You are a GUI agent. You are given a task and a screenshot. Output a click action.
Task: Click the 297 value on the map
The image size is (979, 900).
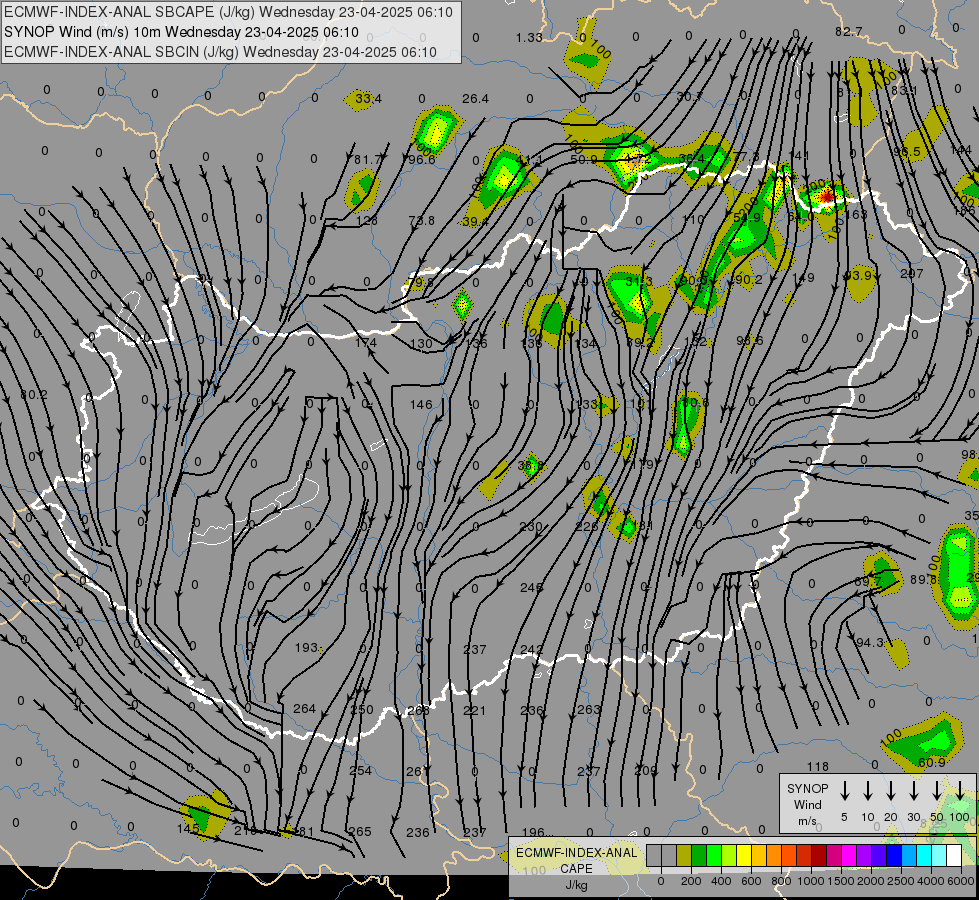pos(912,274)
